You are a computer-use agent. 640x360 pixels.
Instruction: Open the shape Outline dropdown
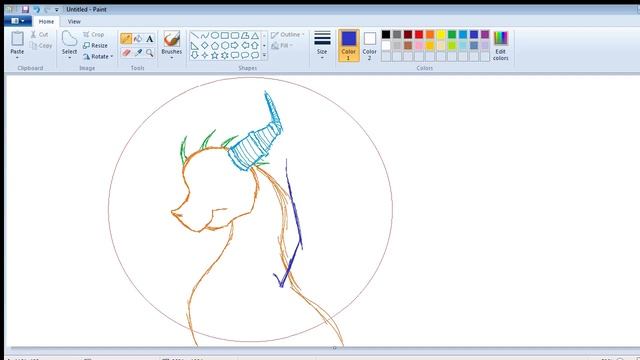288,35
